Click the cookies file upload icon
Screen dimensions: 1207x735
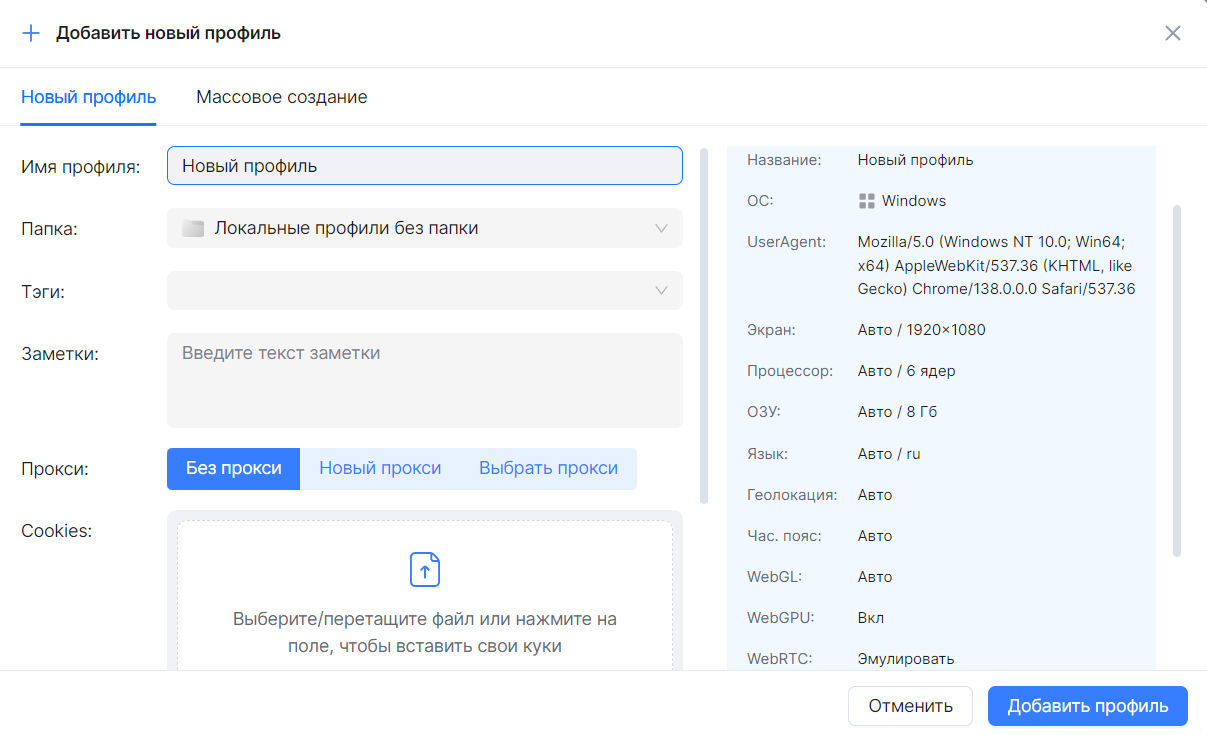(x=425, y=569)
